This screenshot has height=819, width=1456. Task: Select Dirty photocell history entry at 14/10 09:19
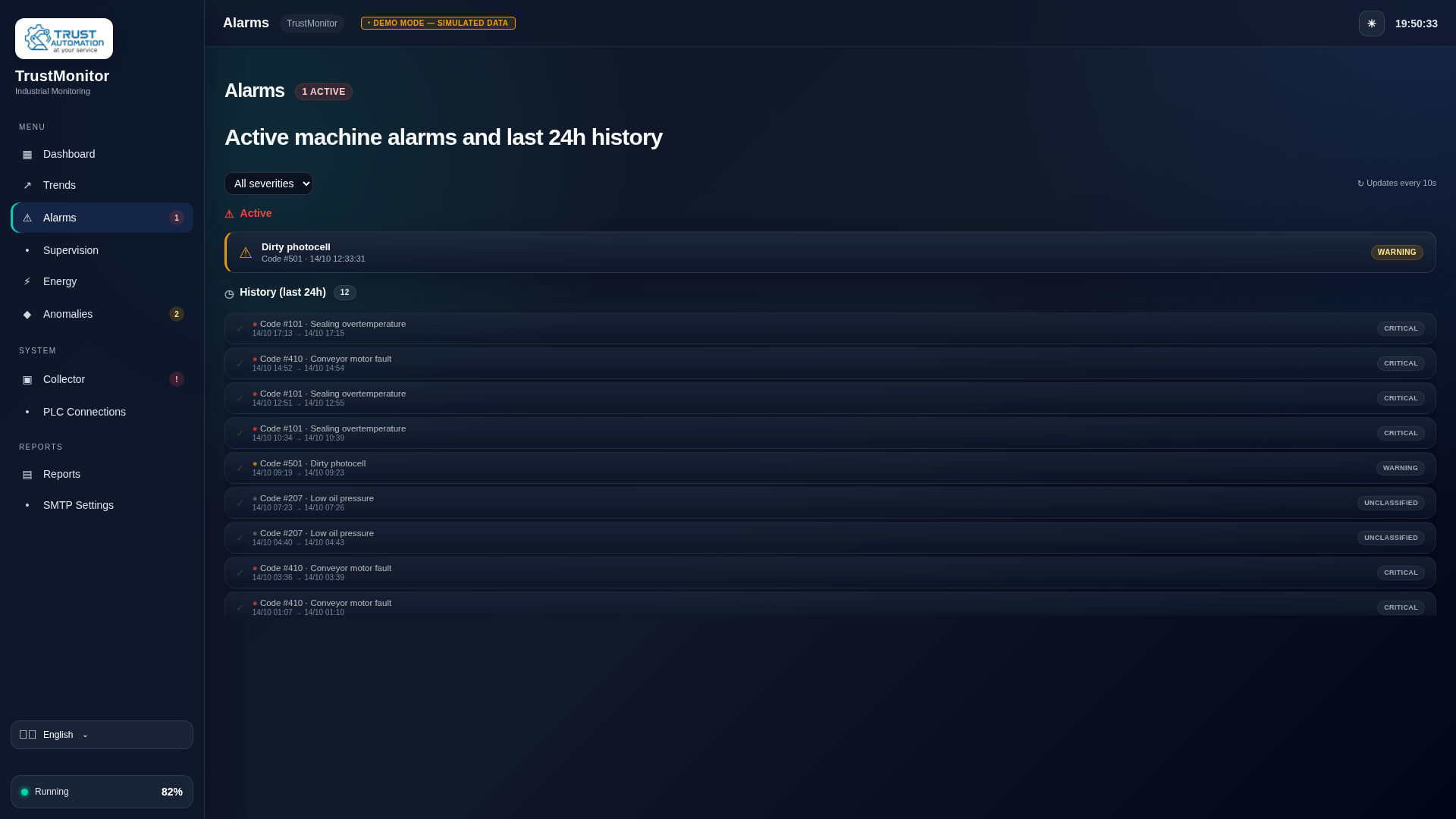(x=830, y=468)
